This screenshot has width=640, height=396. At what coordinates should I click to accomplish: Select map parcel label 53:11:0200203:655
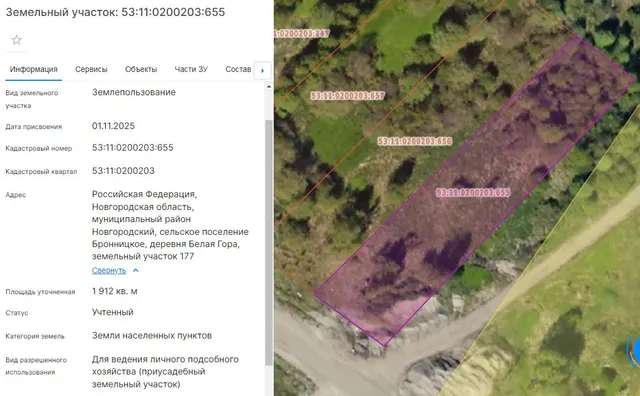[x=473, y=193]
